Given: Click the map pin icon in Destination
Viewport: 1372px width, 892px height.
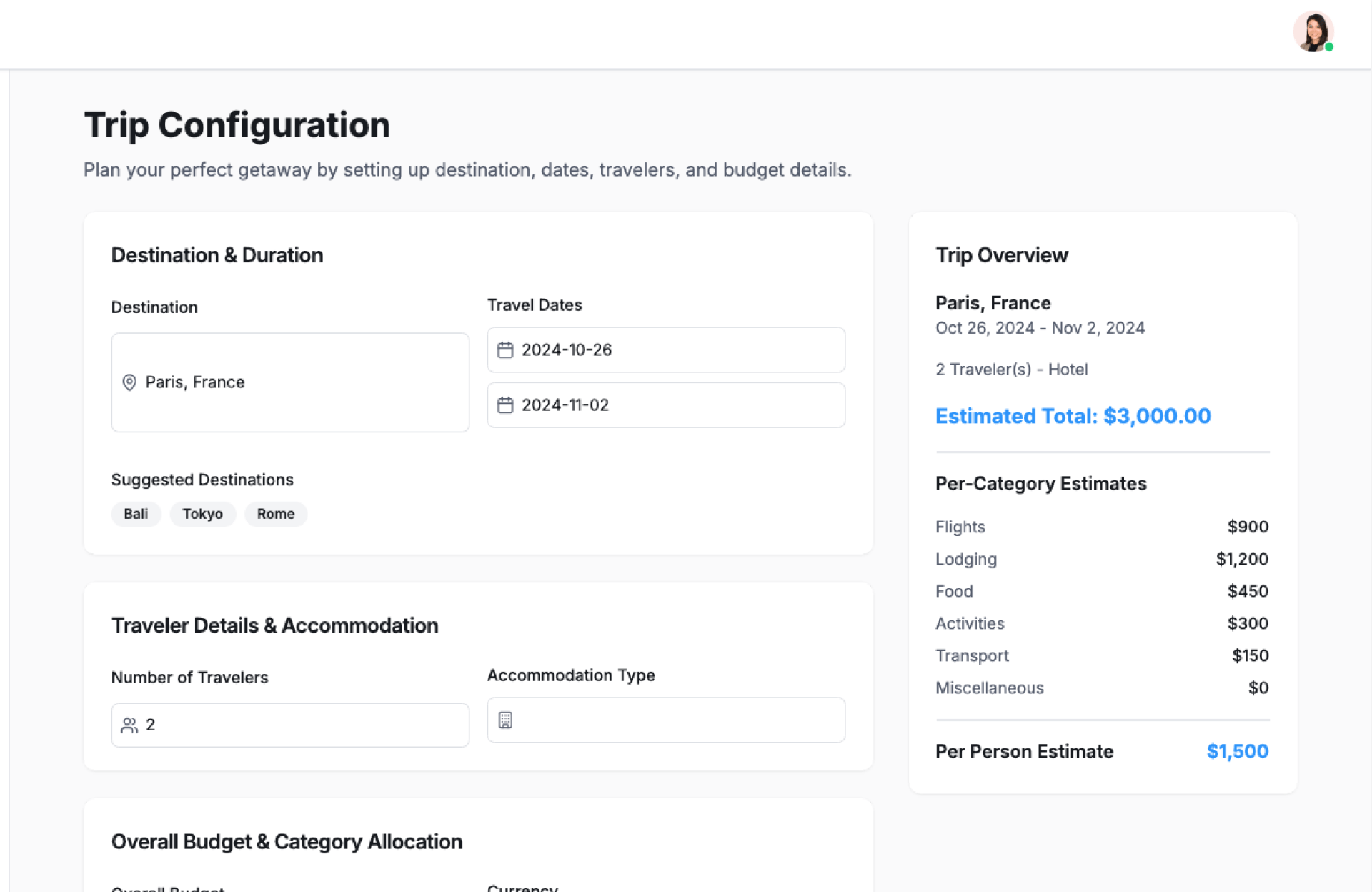Looking at the screenshot, I should pyautogui.click(x=129, y=382).
